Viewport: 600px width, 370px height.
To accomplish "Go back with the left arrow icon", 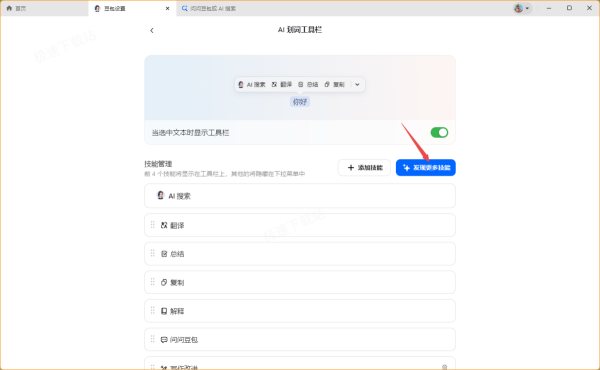I will 152,30.
